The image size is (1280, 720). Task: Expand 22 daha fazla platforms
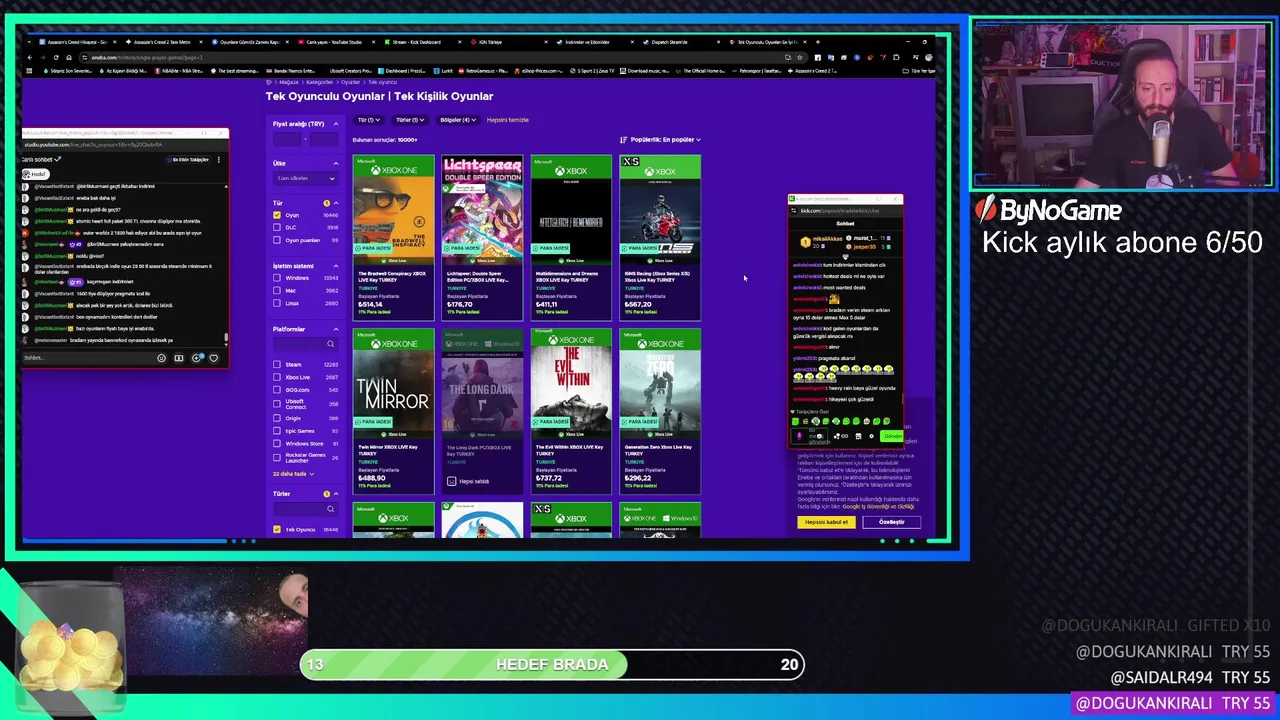[293, 474]
